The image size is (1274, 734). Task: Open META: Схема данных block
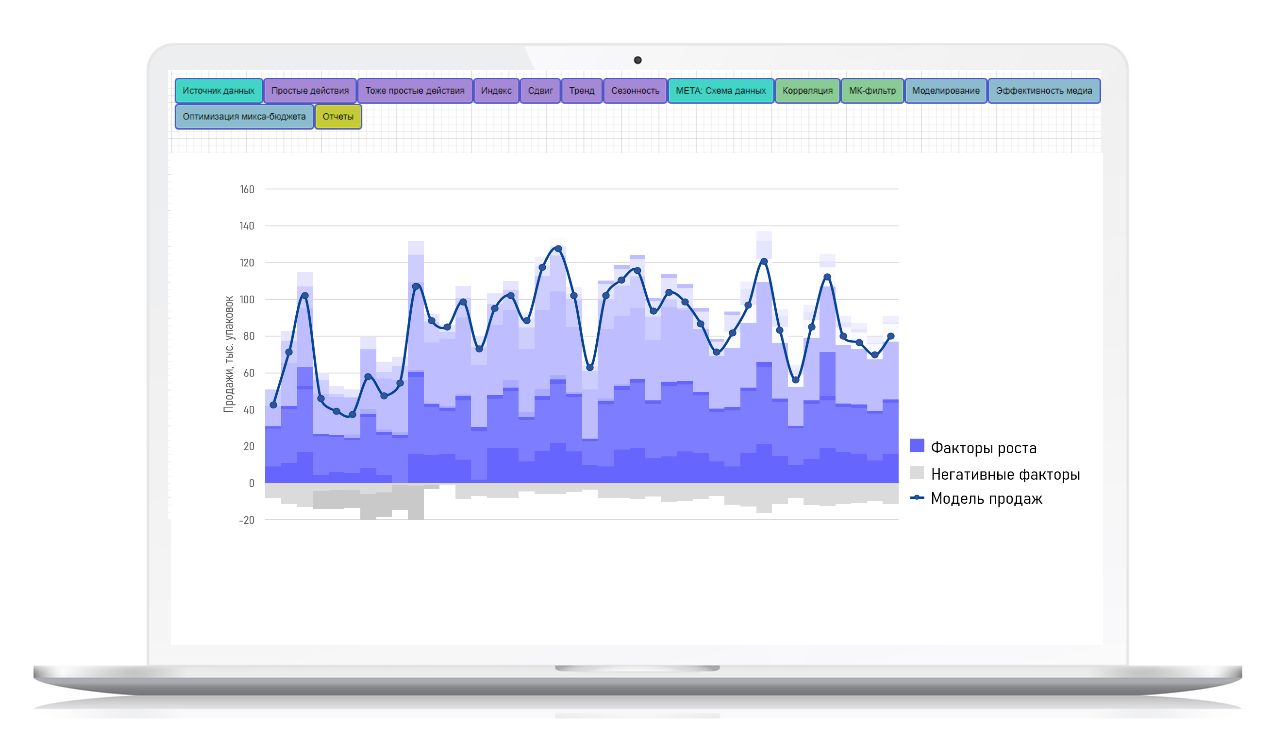click(x=721, y=91)
